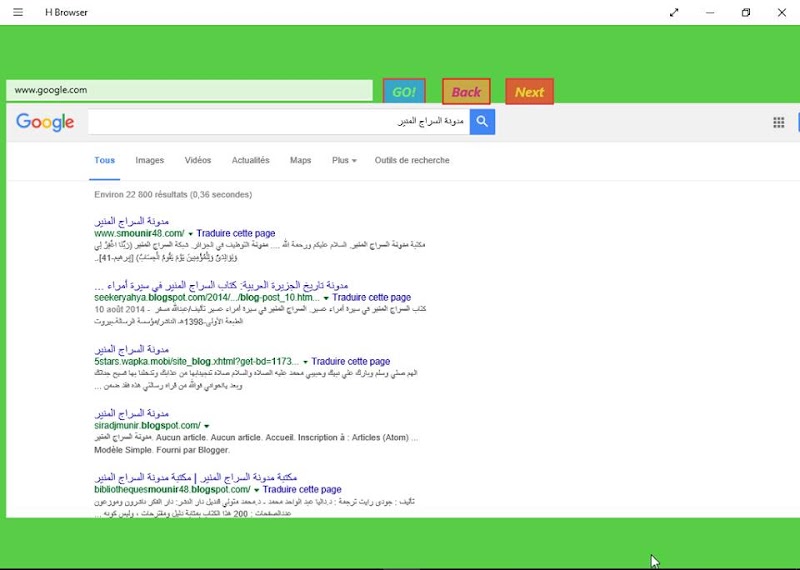Image resolution: width=800 pixels, height=570 pixels.
Task: Click the bibliothequesmounir48.blogspot.com/ green URL
Action: point(172,489)
